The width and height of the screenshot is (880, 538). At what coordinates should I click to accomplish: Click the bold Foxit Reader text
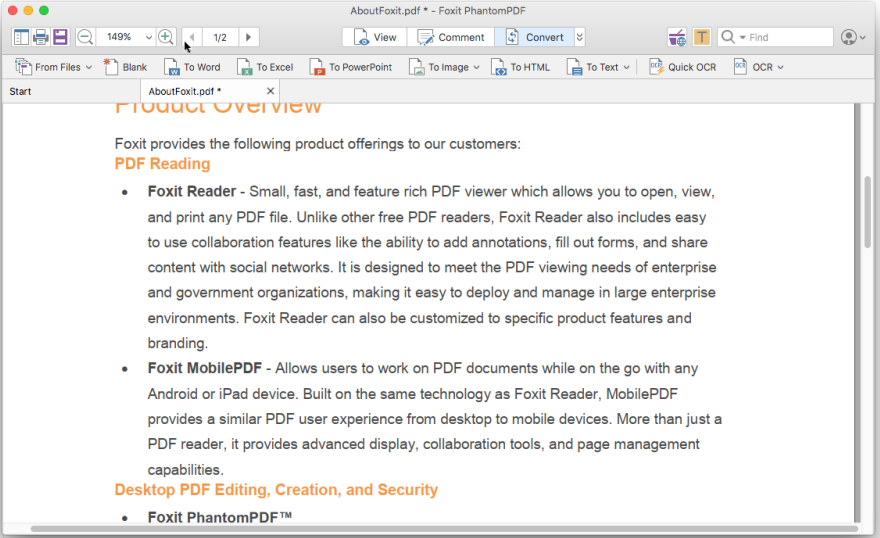(x=191, y=192)
